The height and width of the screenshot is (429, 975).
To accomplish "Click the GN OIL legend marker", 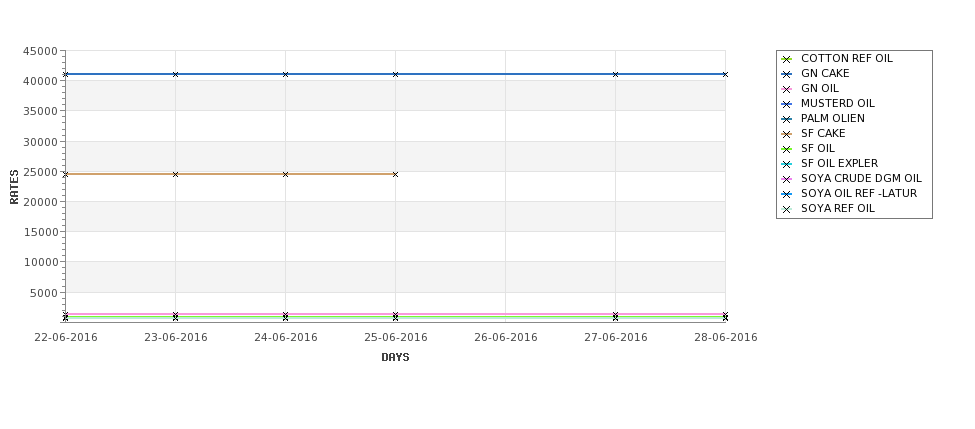I will (x=787, y=89).
